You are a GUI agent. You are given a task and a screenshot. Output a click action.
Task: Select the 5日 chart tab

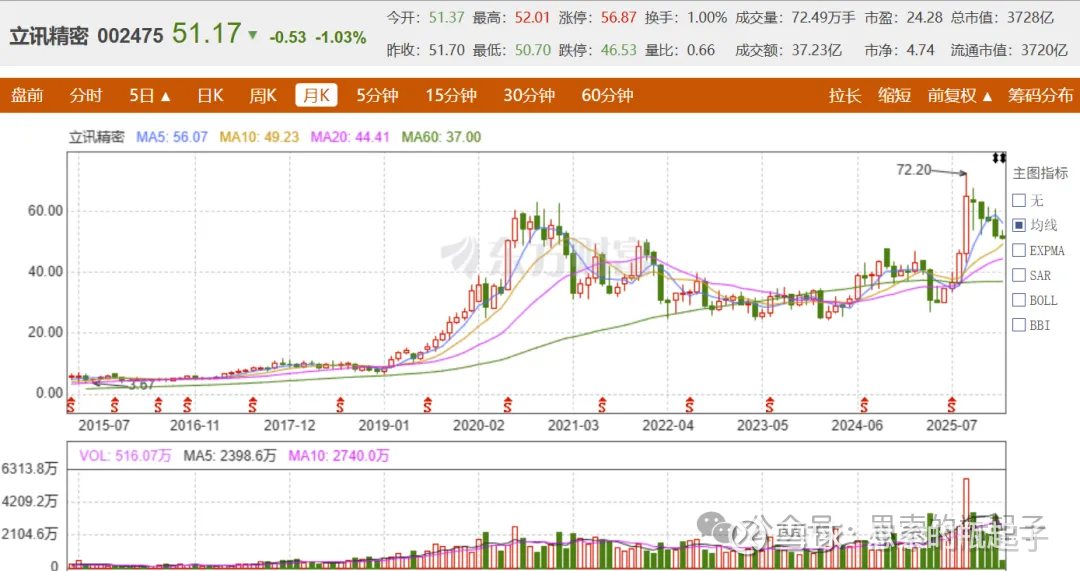click(141, 96)
